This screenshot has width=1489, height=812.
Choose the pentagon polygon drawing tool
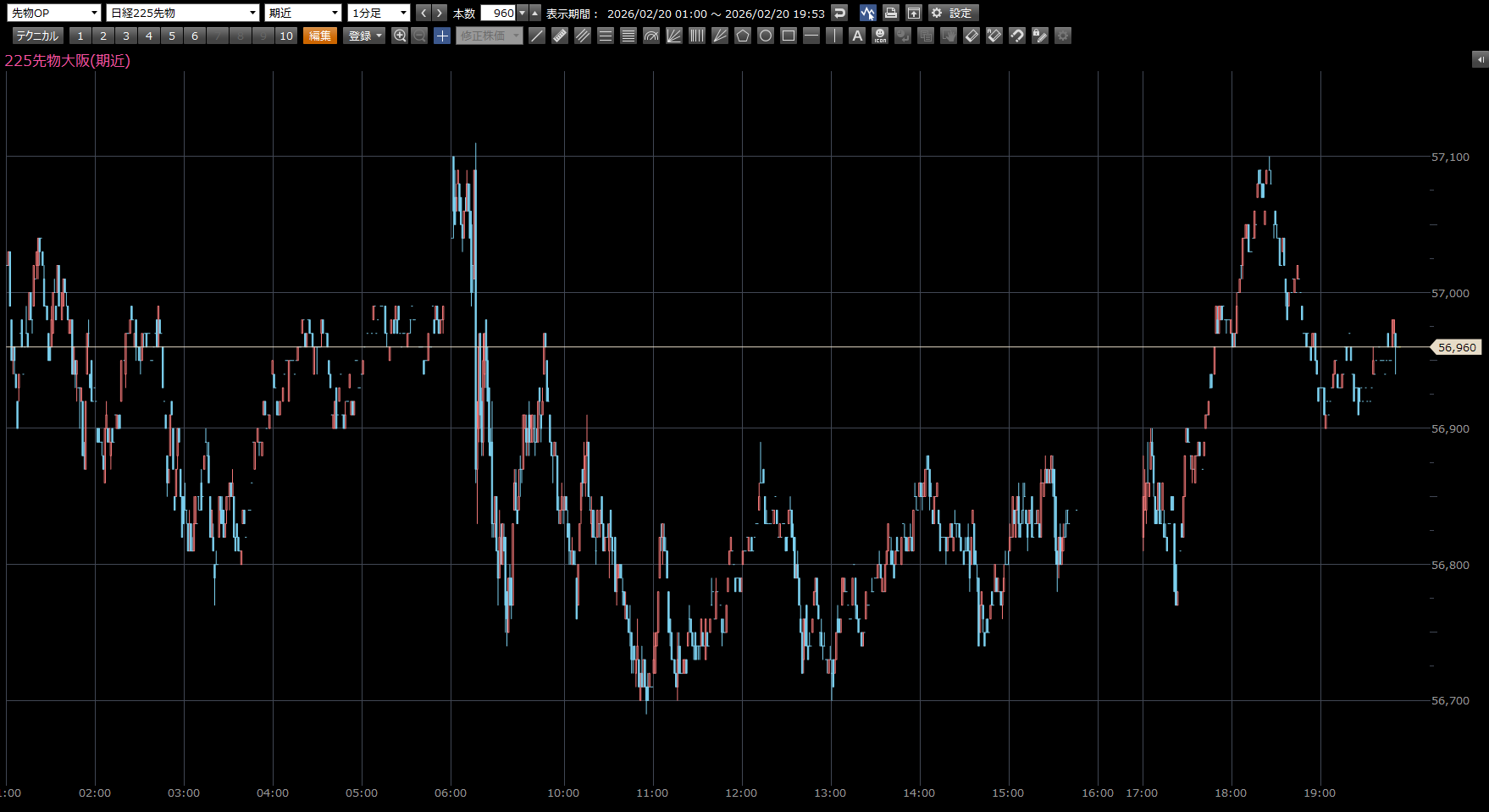[x=743, y=36]
